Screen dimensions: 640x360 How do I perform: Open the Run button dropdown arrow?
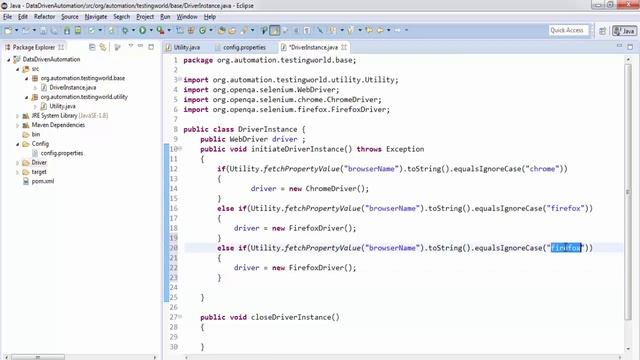(151, 30)
